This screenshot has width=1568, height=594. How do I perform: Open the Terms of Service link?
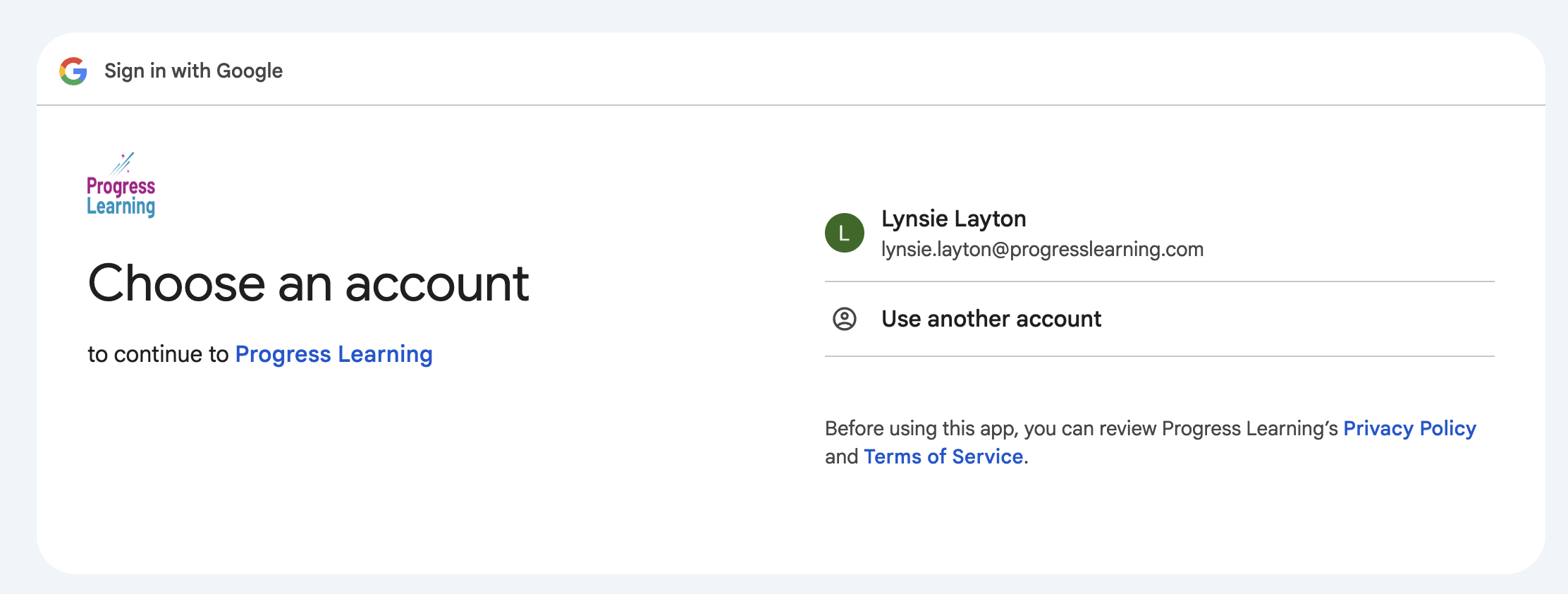(943, 456)
